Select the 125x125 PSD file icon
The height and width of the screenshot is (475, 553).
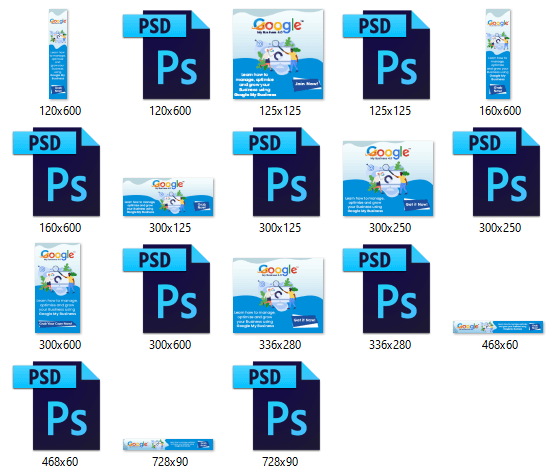[387, 55]
